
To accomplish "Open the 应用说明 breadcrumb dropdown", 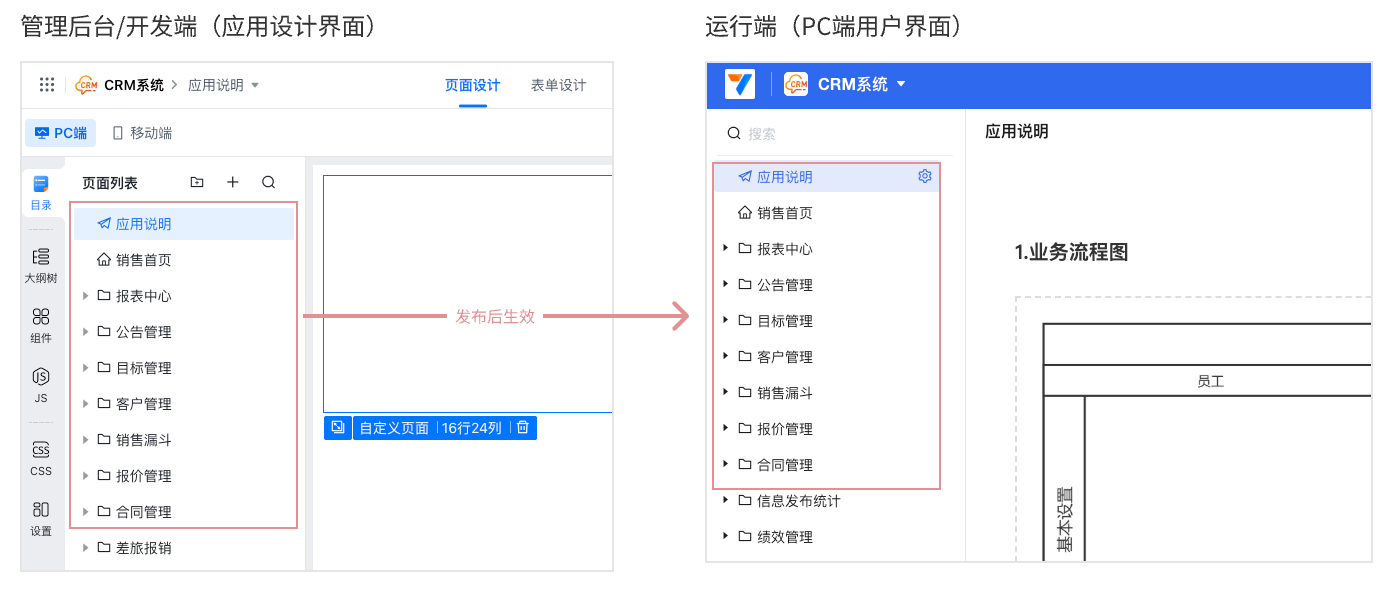I will tap(254, 85).
